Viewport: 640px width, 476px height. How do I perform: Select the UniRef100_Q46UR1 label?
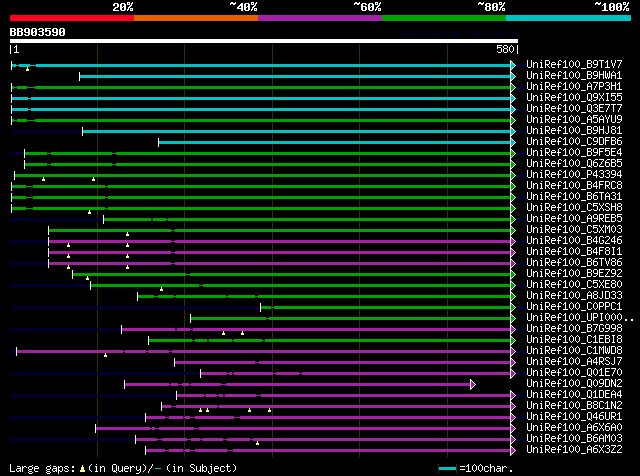[x=574, y=417]
